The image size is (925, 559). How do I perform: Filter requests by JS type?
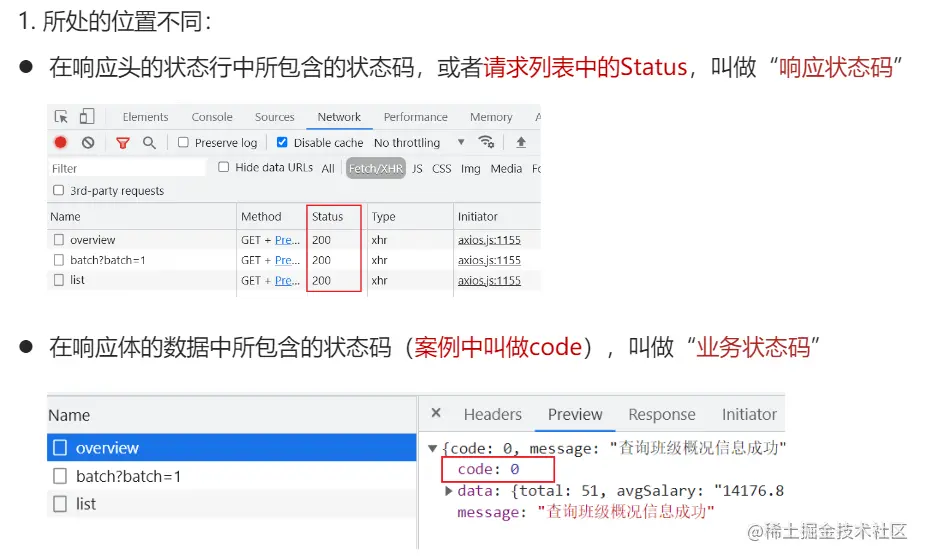tap(417, 169)
